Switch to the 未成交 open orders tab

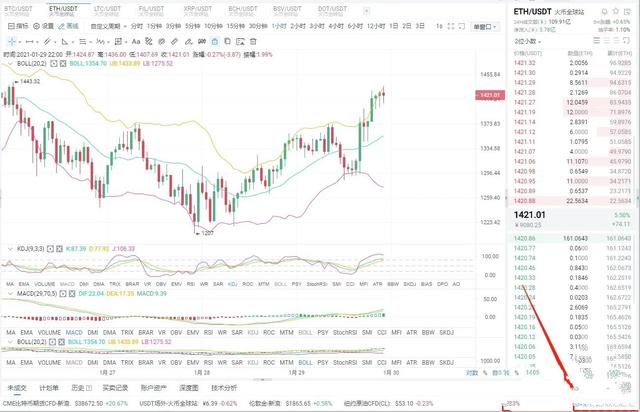(x=17, y=386)
